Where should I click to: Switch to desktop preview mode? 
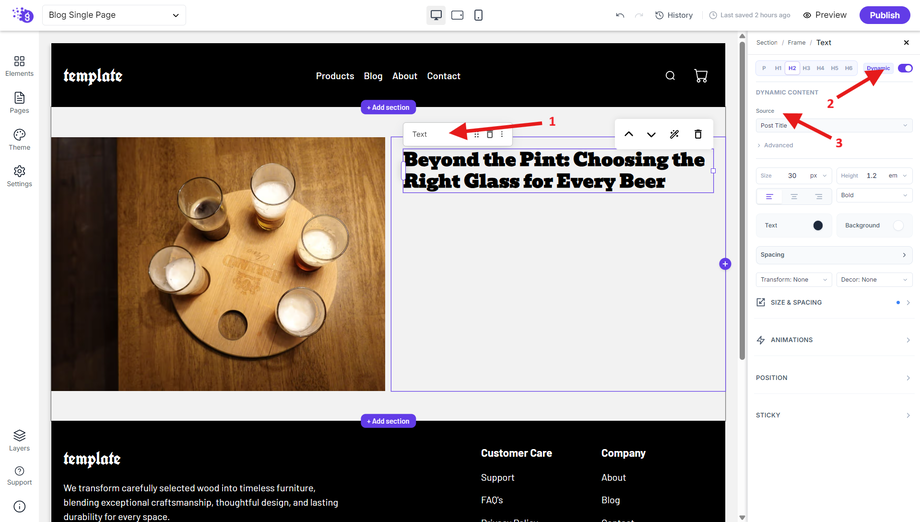click(436, 15)
